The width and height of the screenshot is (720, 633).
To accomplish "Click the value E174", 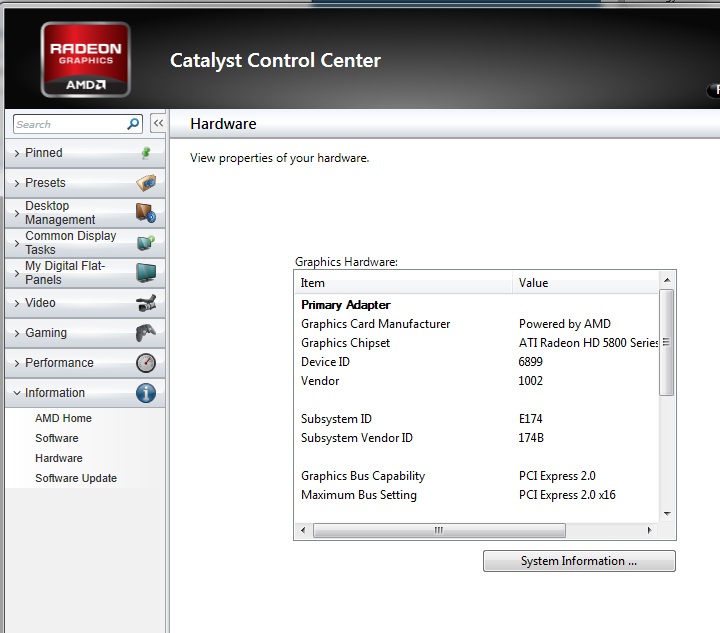I will pos(530,419).
